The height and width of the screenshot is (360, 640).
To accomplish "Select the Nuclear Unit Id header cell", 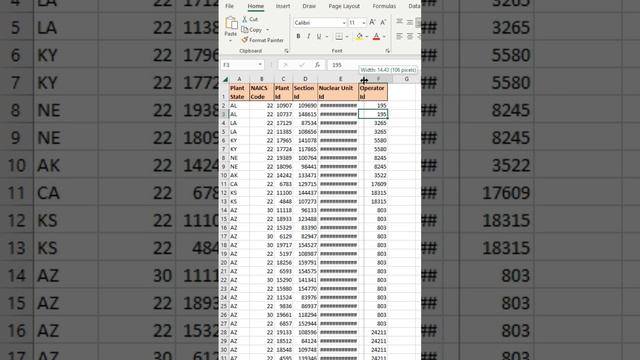I will pyautogui.click(x=338, y=92).
